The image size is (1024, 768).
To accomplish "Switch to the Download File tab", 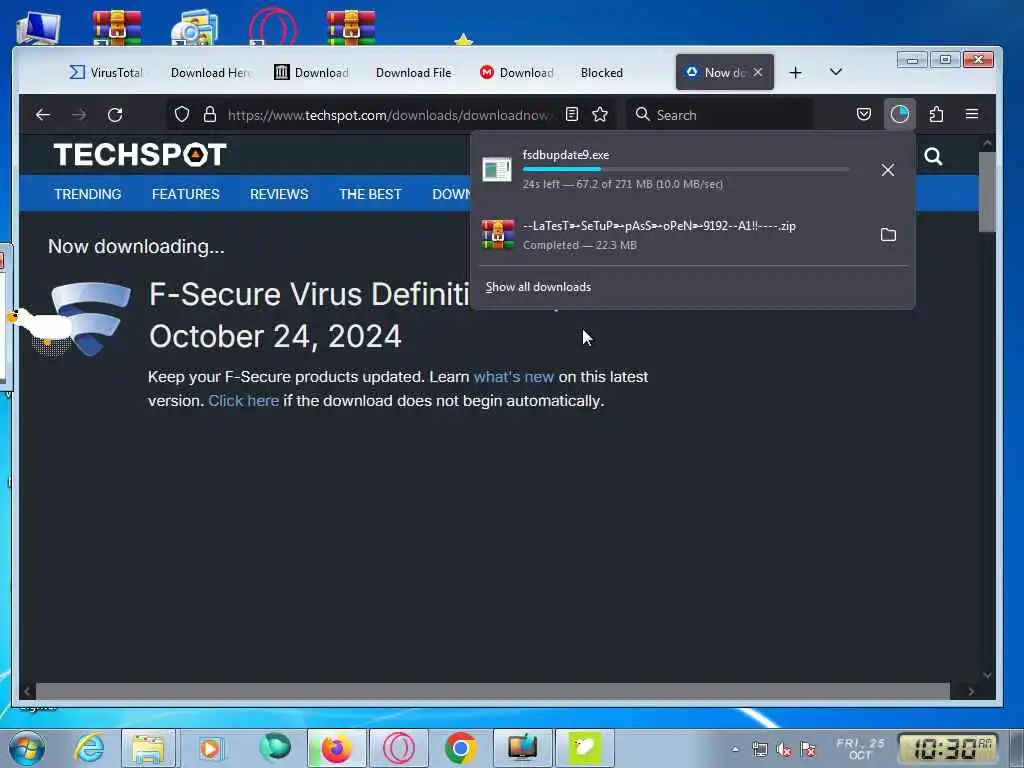I will (x=413, y=72).
